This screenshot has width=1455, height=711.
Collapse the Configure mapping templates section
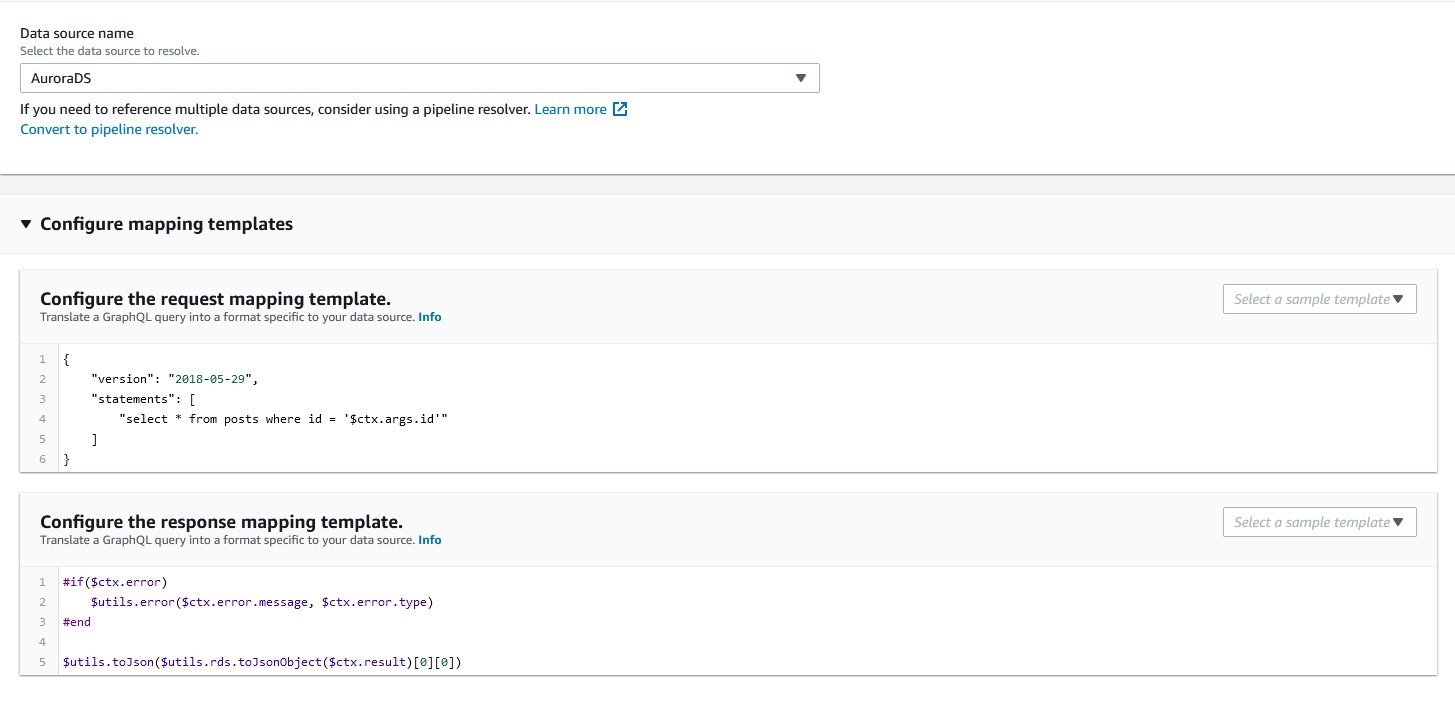click(x=26, y=224)
